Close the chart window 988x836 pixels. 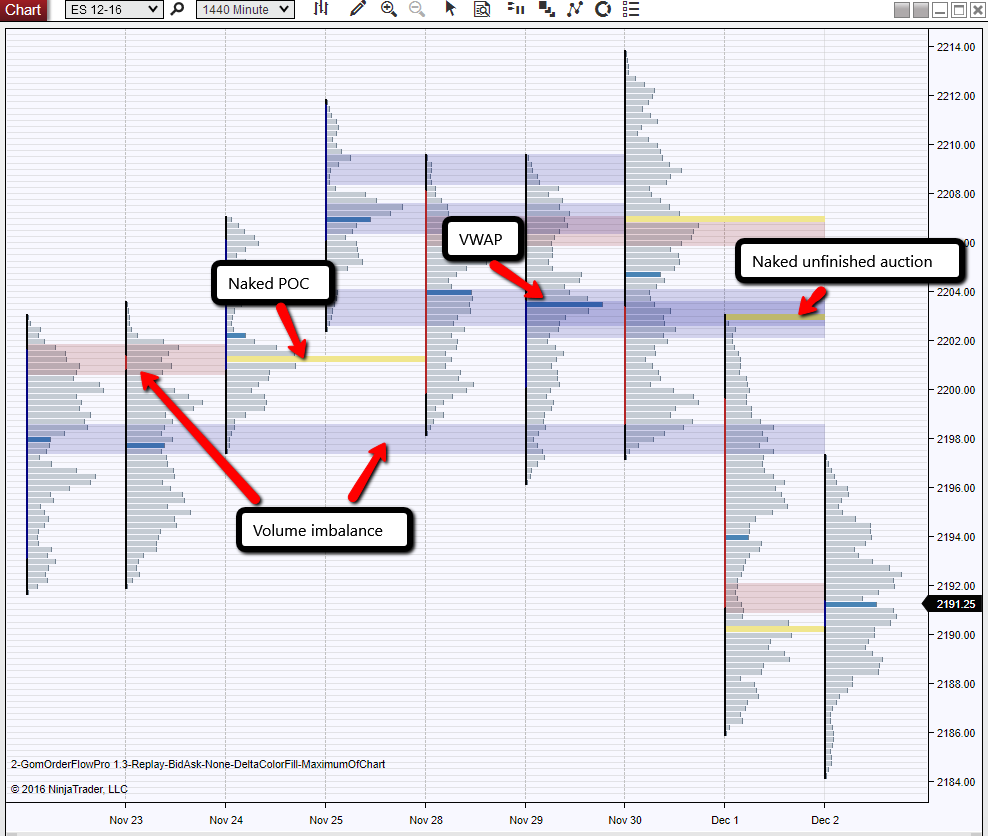(x=977, y=9)
